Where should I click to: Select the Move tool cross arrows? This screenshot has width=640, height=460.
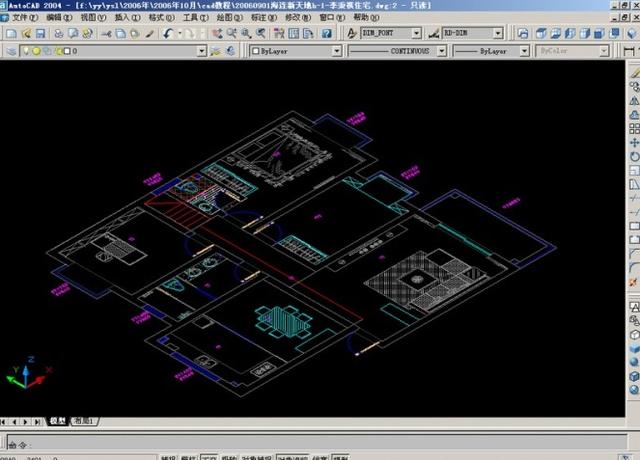click(634, 142)
